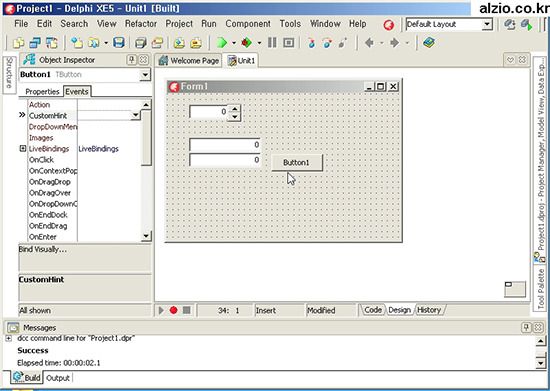Increase spin edit value with up arrow
This screenshot has height=391, width=550.
(x=234, y=108)
